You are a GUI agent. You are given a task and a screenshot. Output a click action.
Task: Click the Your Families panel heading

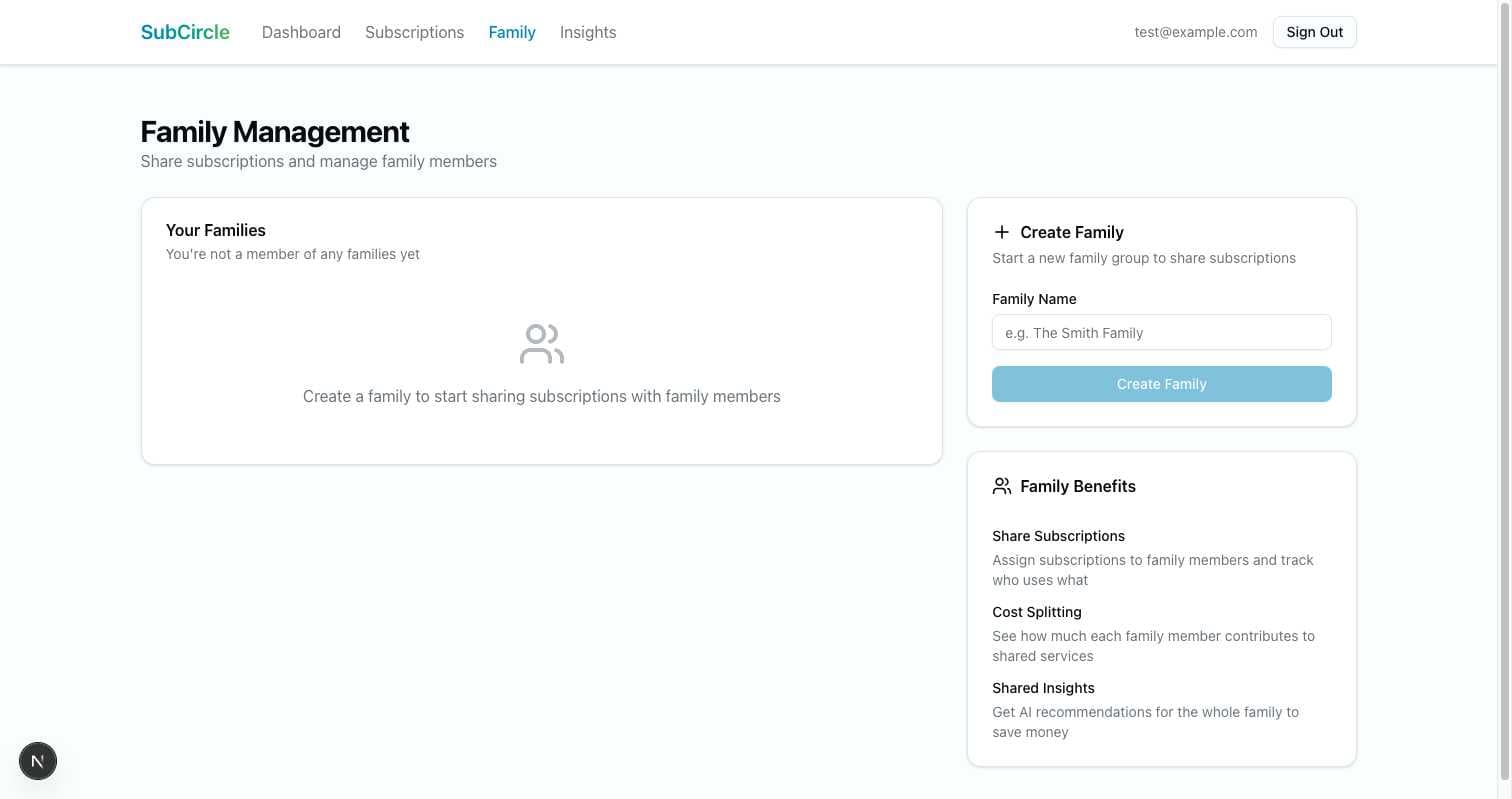[216, 230]
